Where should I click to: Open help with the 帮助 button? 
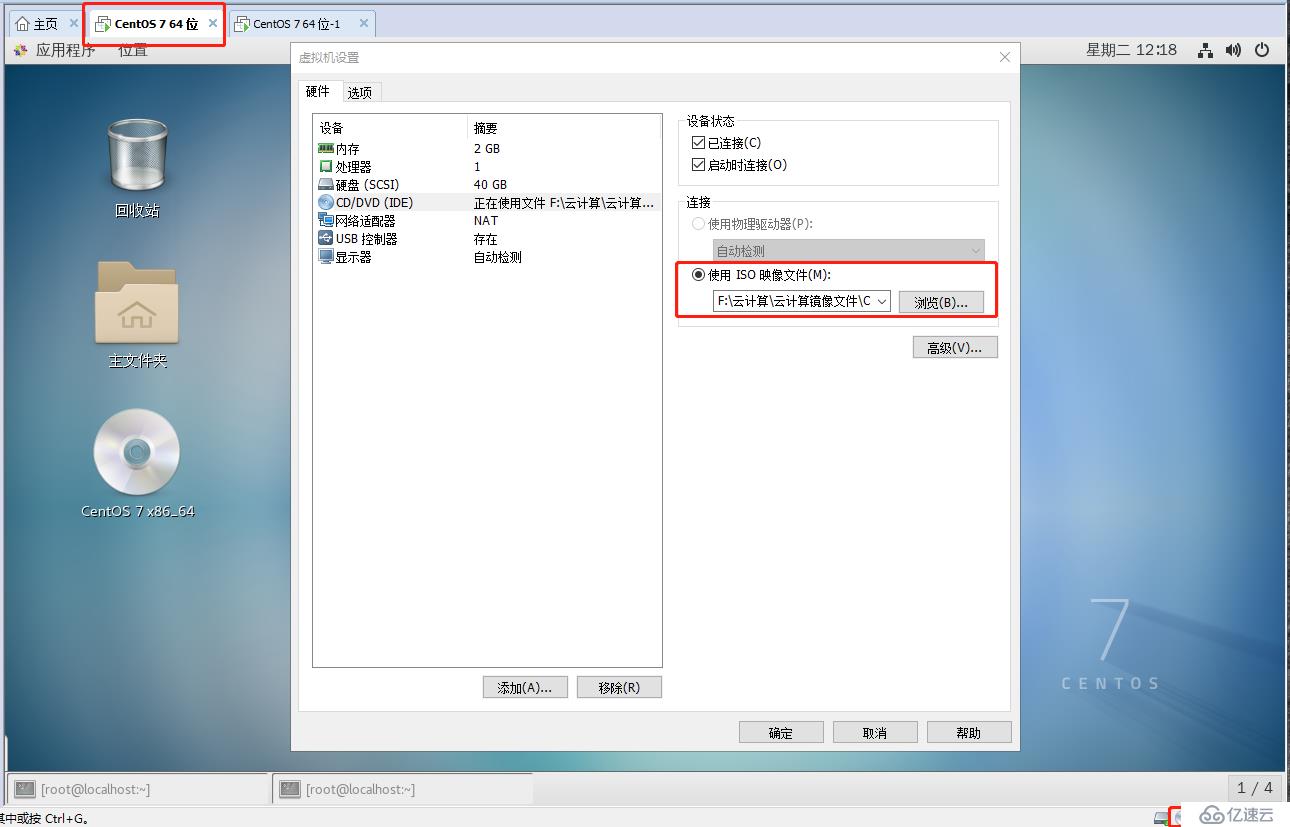click(969, 732)
